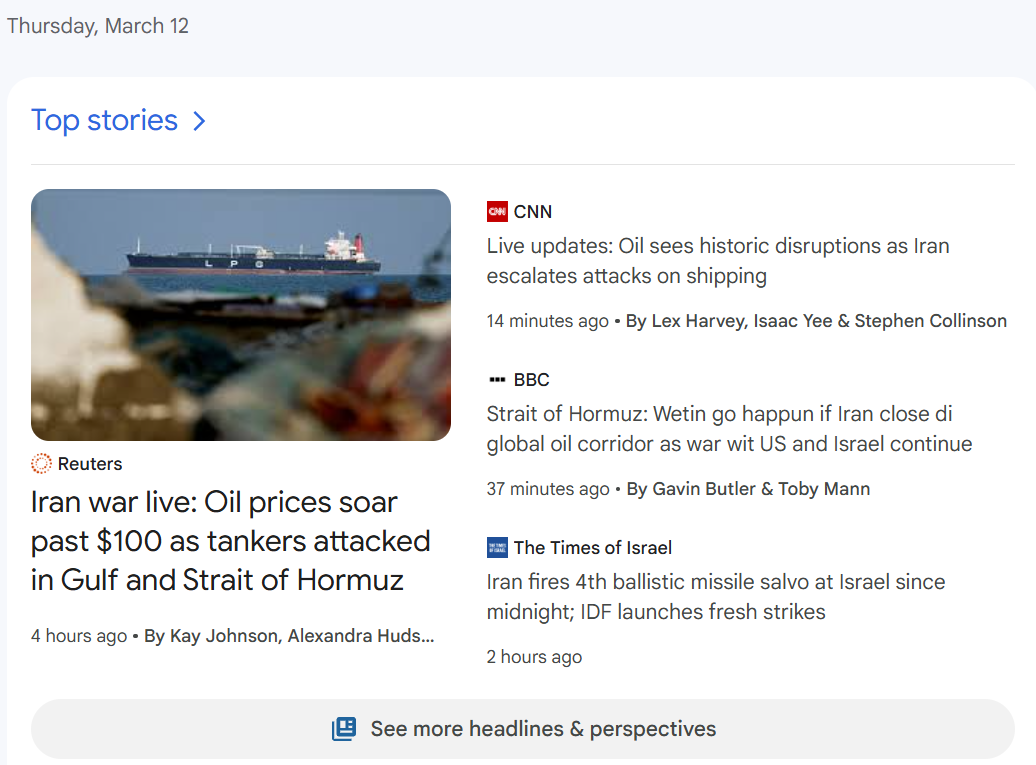
Task: Open Reuters Iran war live headline
Action: (230, 541)
